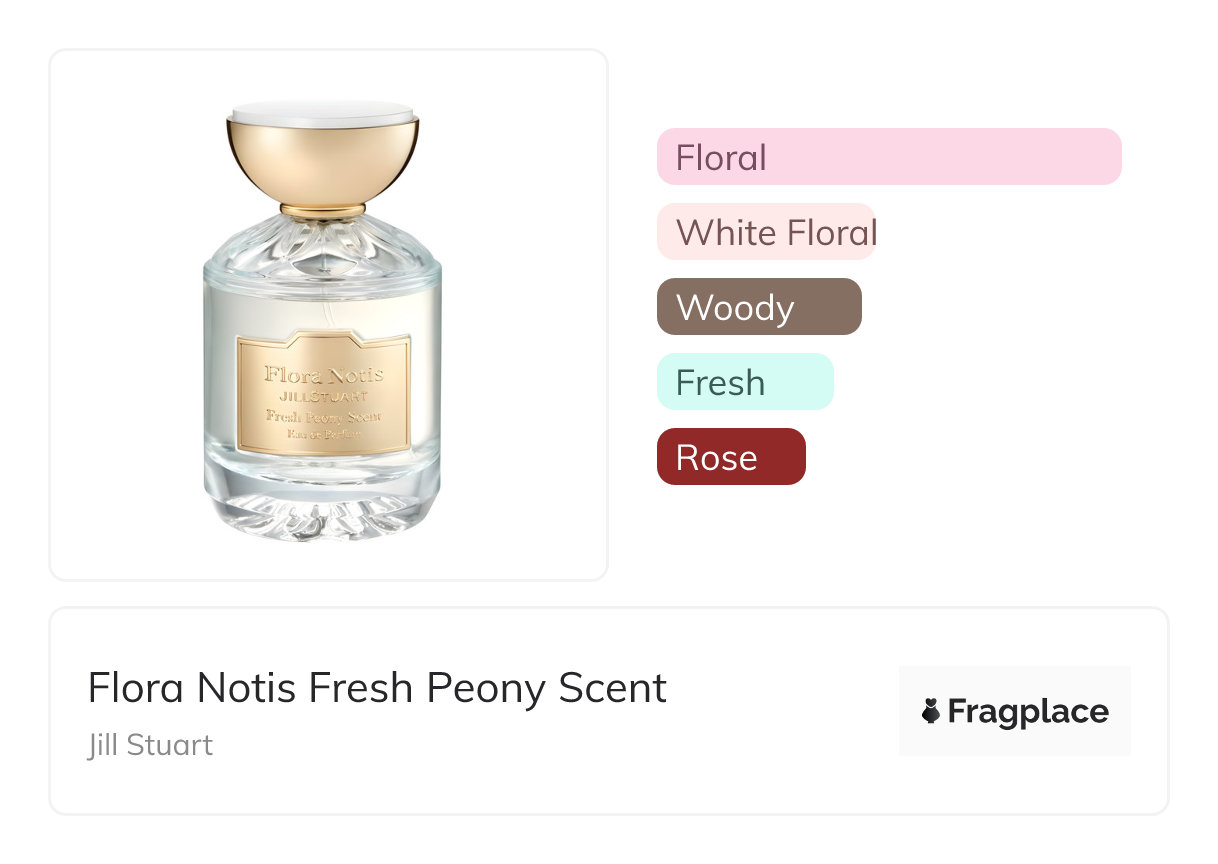The image size is (1218, 864).
Task: Click the "Flora Notis" engraving on bottle label
Action: (x=323, y=375)
